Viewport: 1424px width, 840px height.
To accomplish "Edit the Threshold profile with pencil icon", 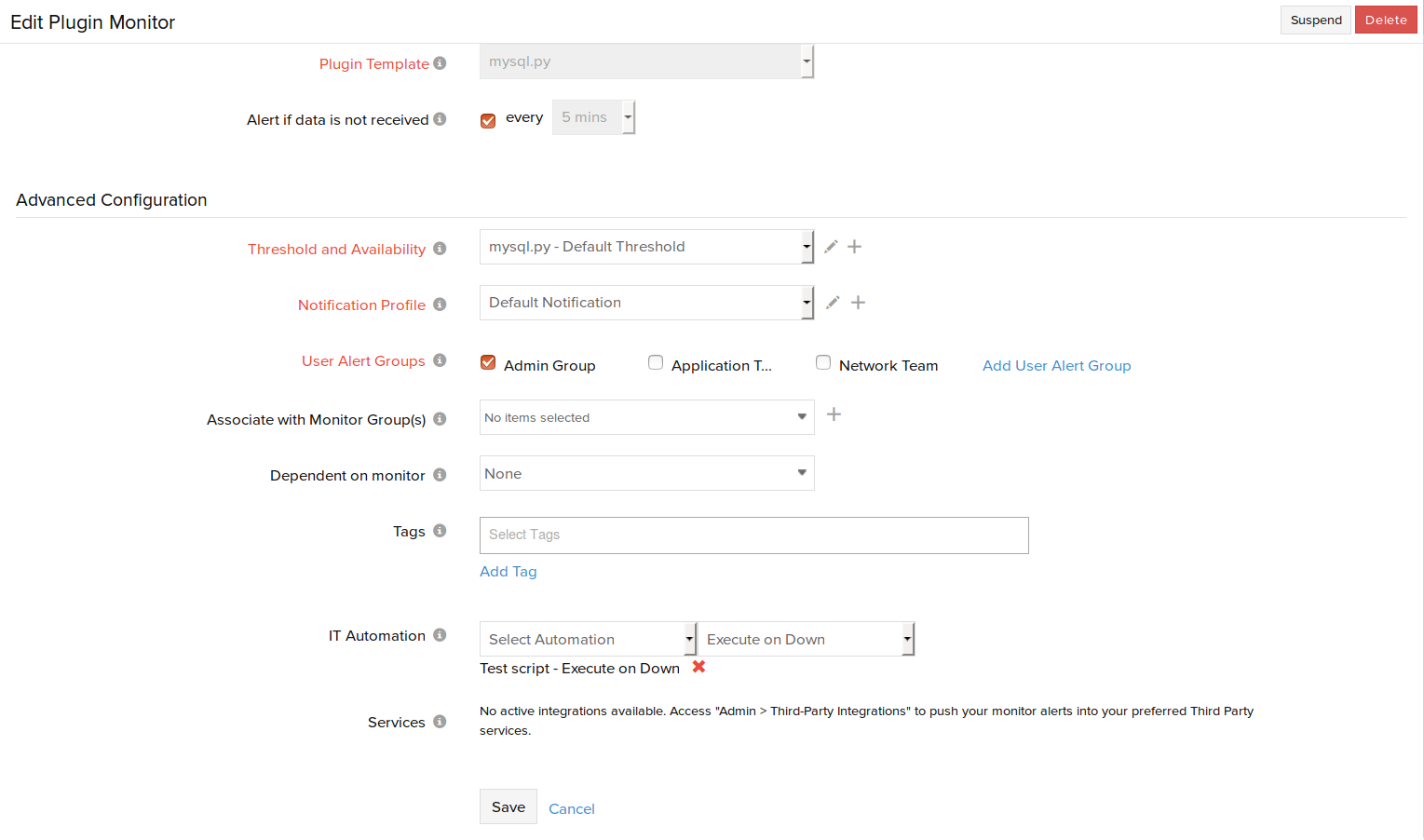I will 831,247.
